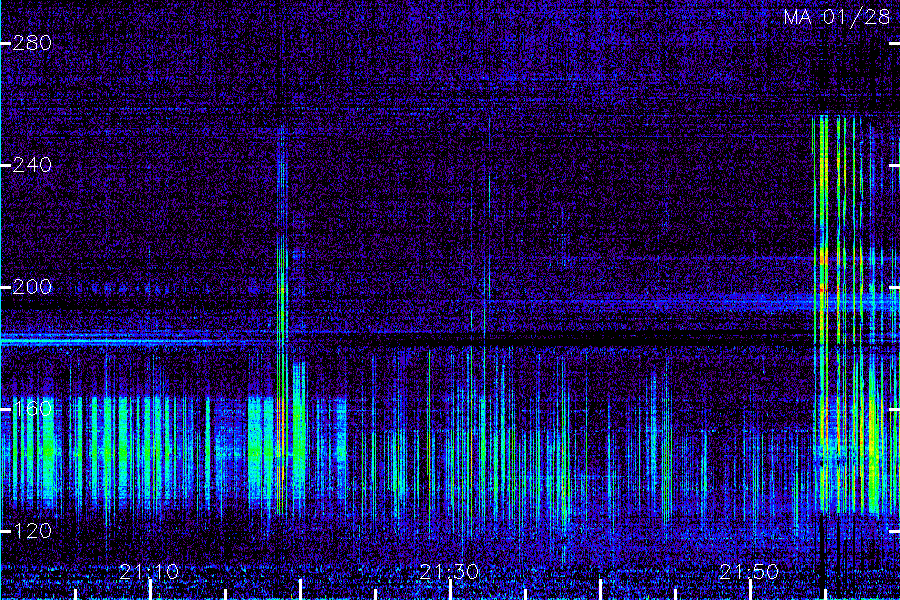Click the 120 frequency axis label
Viewport: 900px width, 600px height.
pos(32,531)
